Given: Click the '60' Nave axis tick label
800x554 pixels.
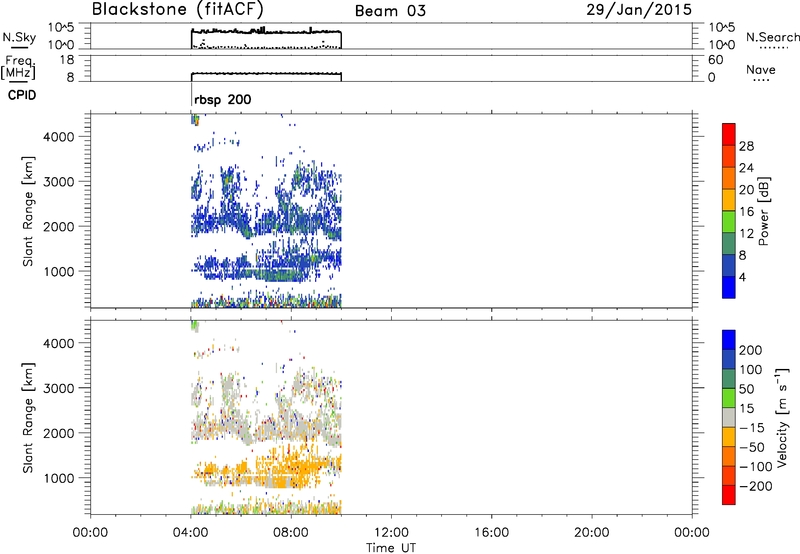Looking at the screenshot, I should pos(716,60).
